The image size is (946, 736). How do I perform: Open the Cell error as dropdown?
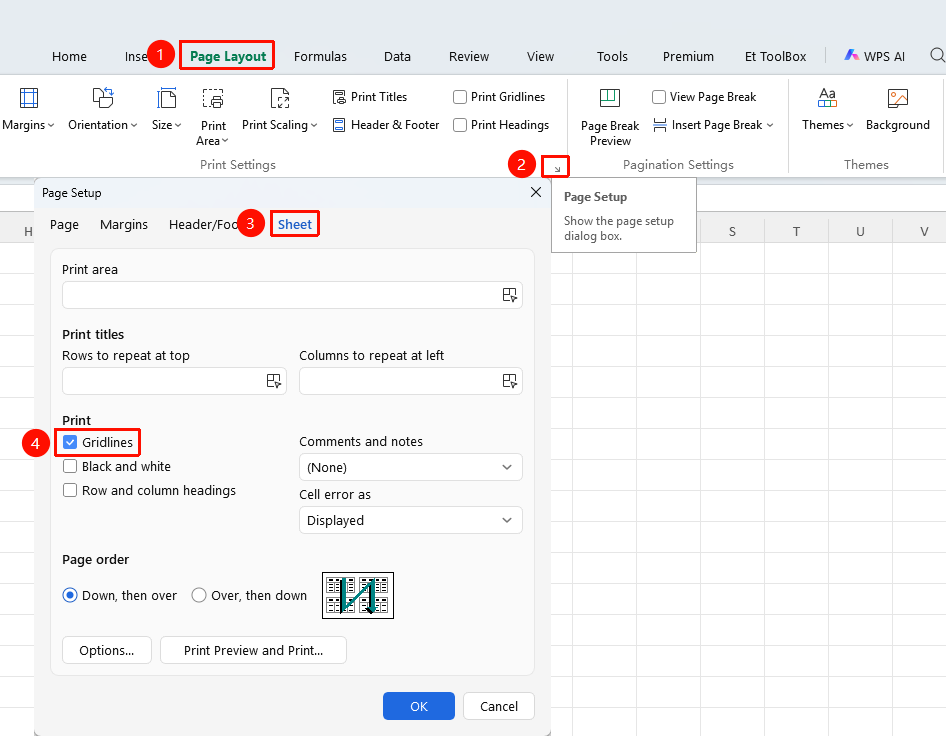[410, 520]
